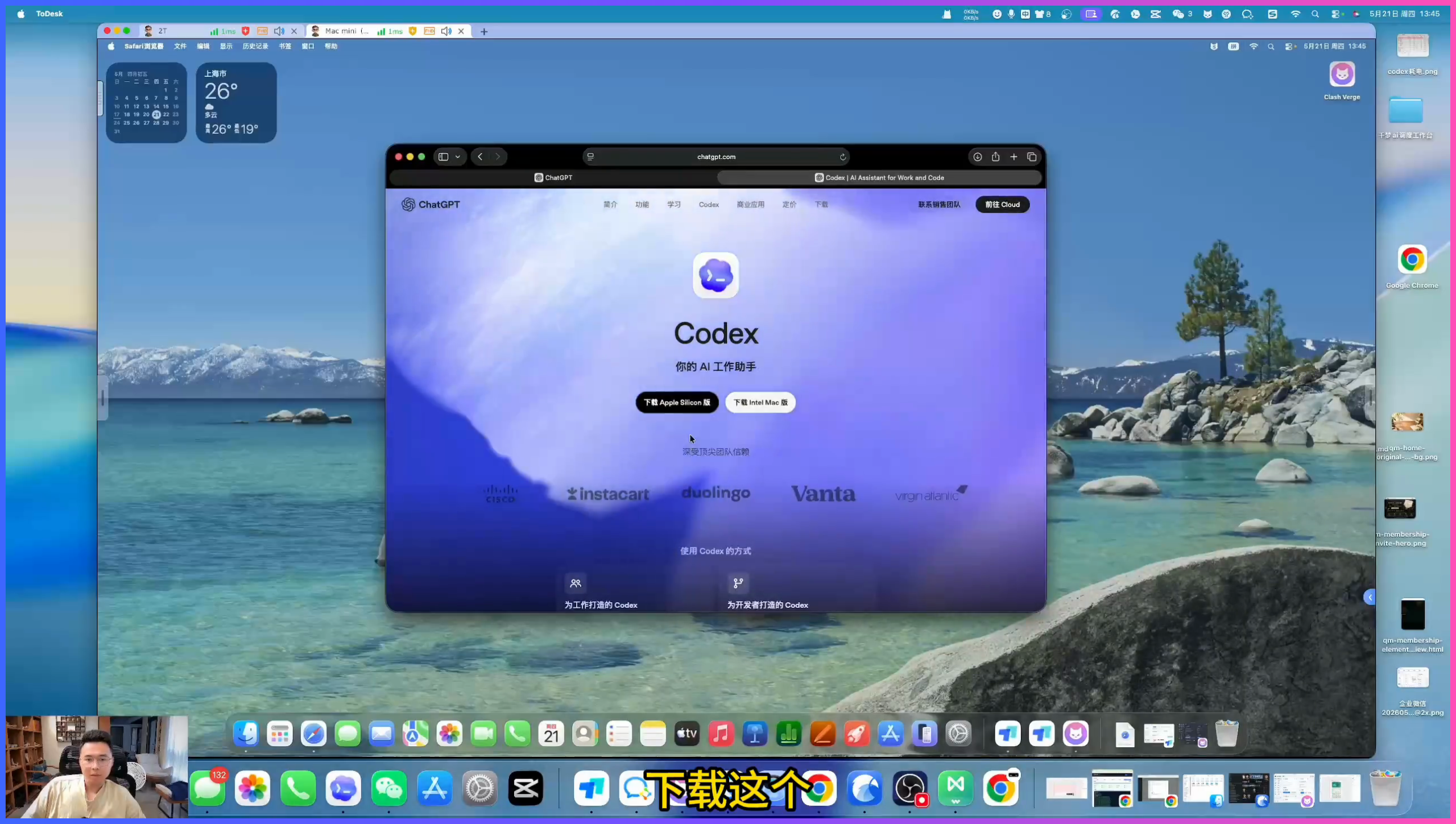Toggle sound on the Mac mini session tab
This screenshot has width=1456, height=824.
coord(446,31)
